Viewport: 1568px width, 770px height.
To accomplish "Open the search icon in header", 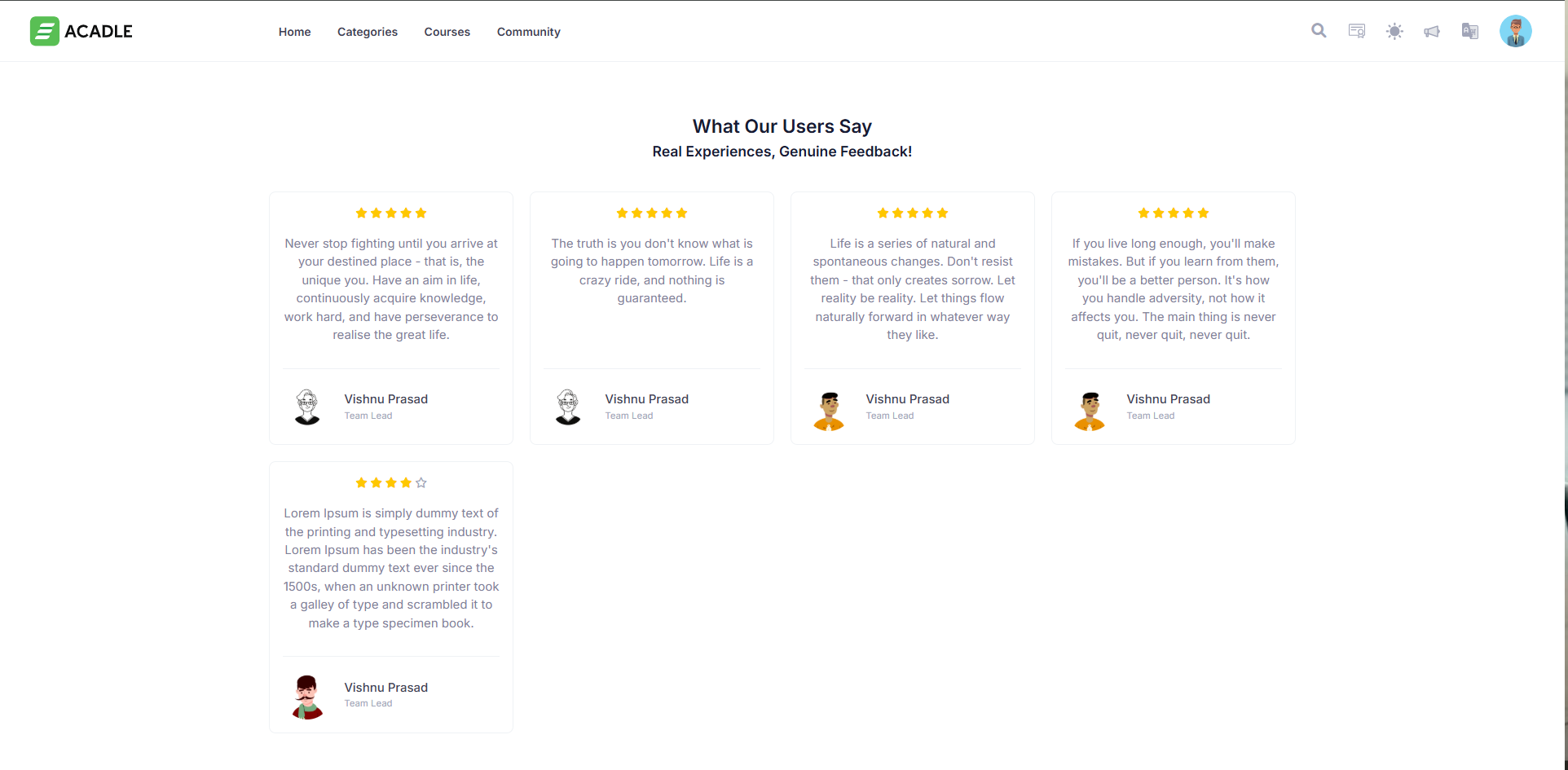I will coord(1319,31).
